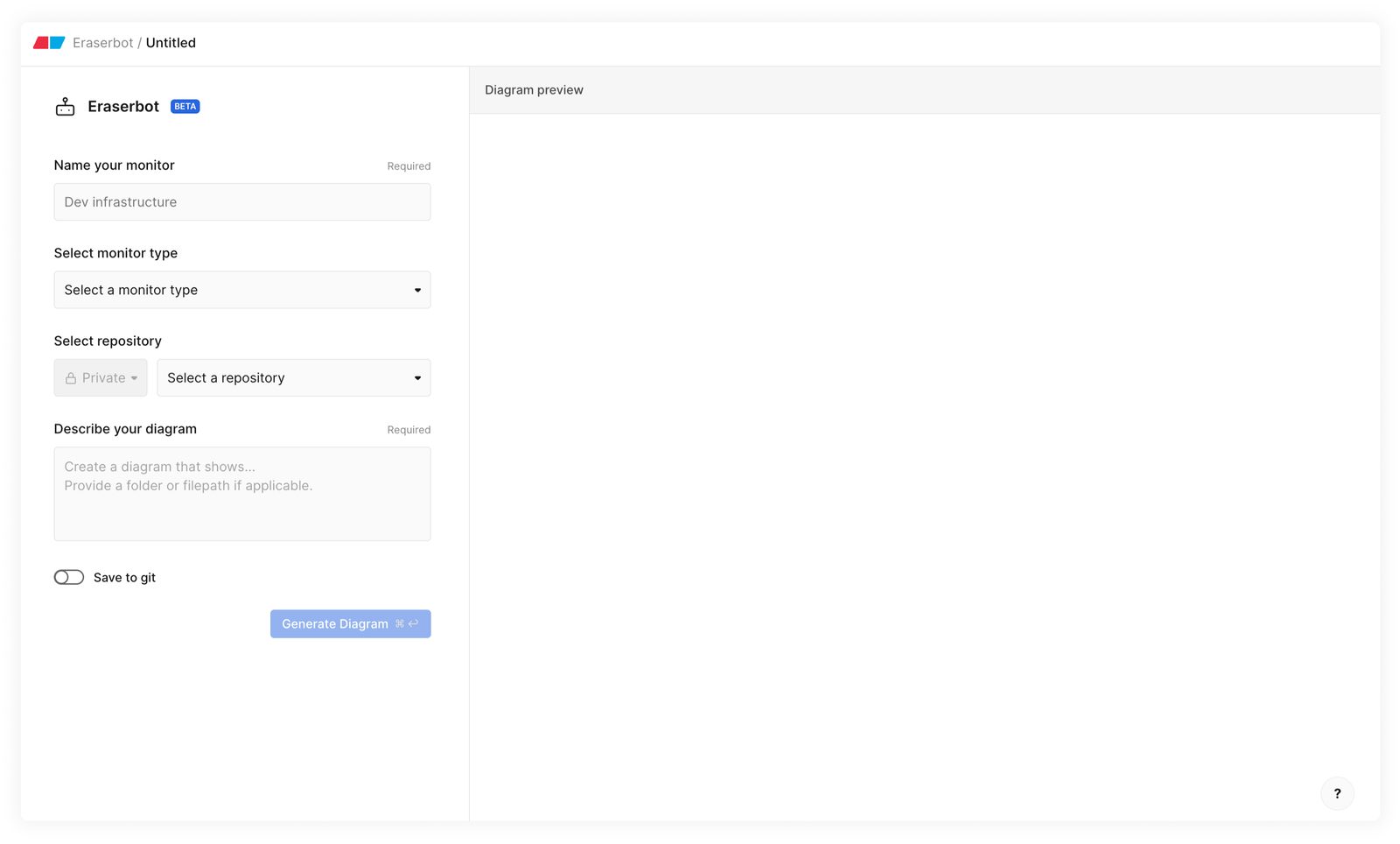Click the Generate Diagram button
The image size is (1400, 844).
[x=350, y=624]
